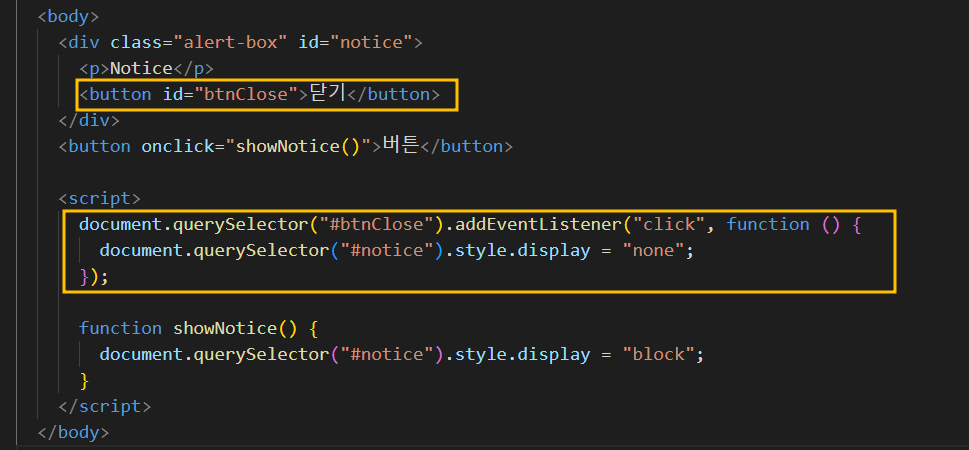Click the closing </body> tag

click(x=74, y=431)
